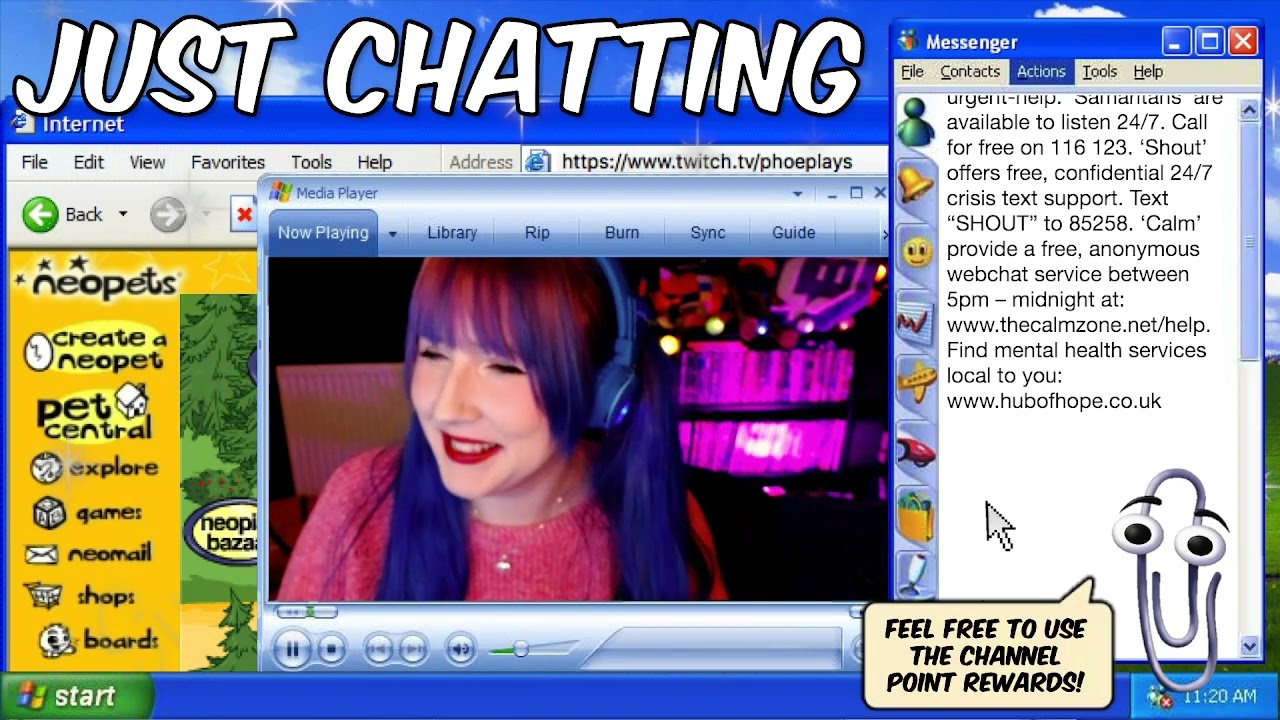Open the red car tab in Messenger sidebar
1280x720 pixels.
click(916, 450)
